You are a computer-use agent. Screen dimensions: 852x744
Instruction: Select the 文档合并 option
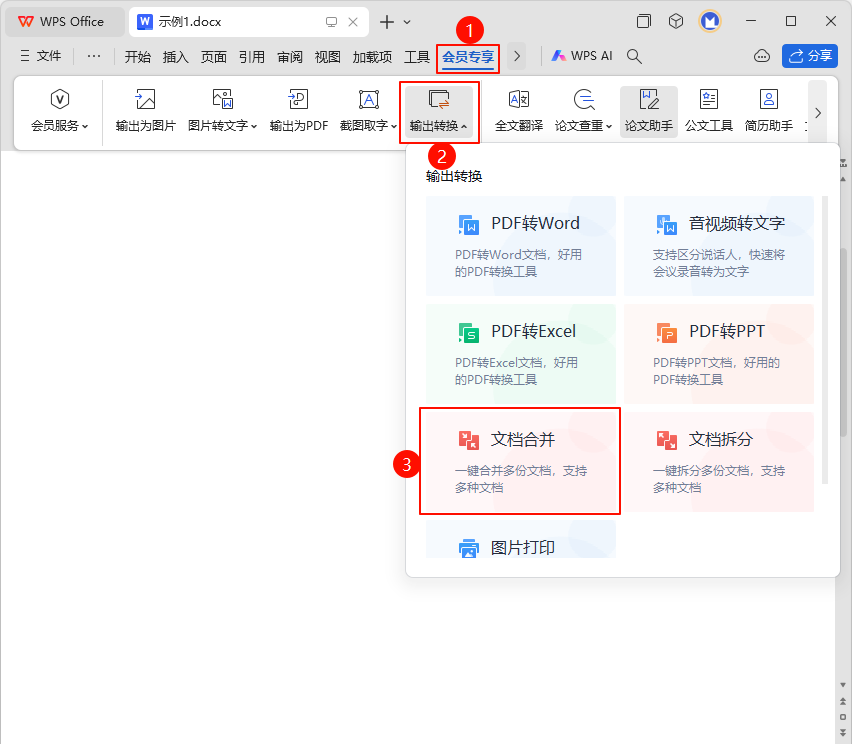pos(520,460)
